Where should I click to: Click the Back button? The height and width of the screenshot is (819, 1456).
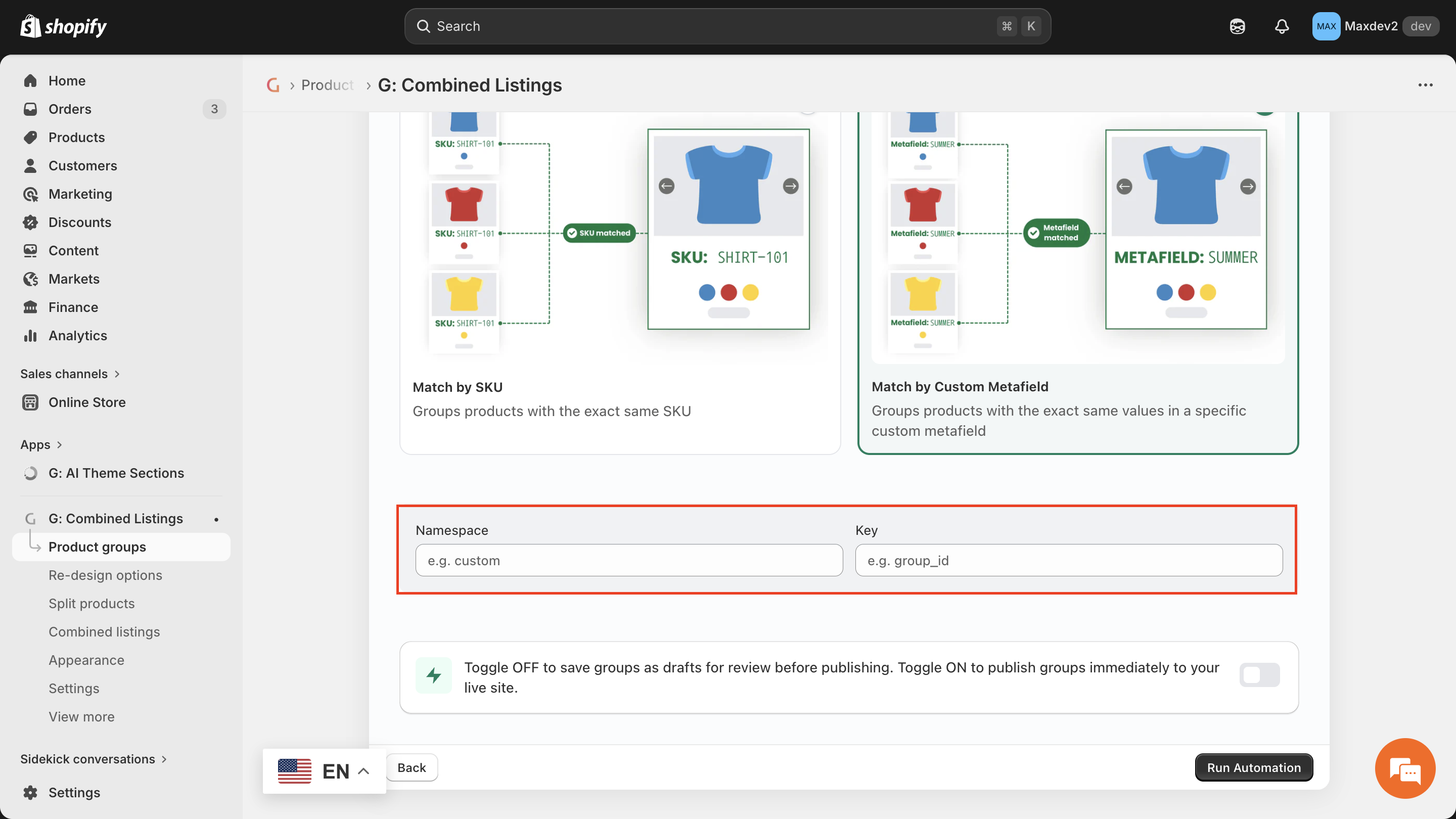412,767
